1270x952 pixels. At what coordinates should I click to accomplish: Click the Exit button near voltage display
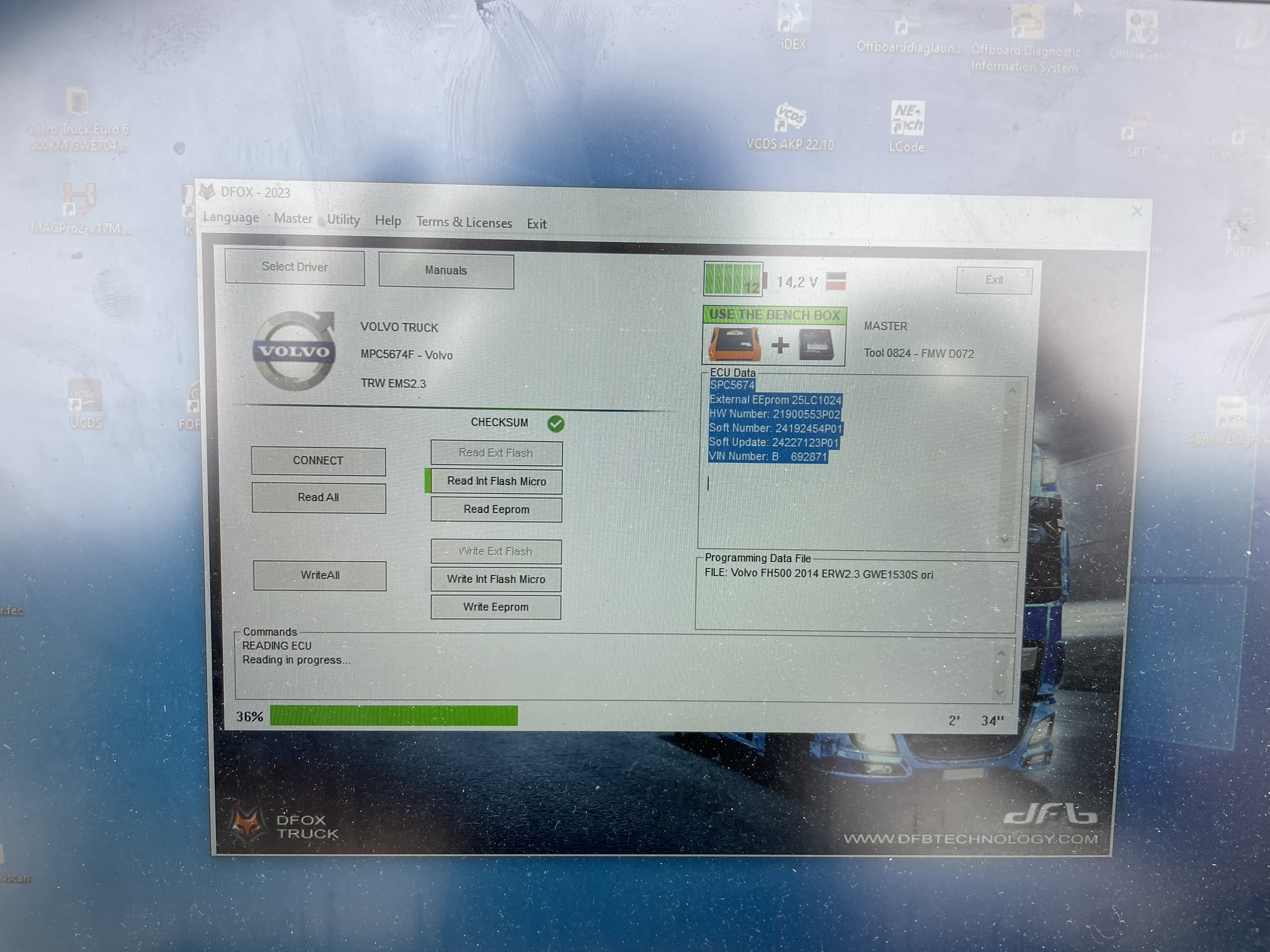(994, 280)
